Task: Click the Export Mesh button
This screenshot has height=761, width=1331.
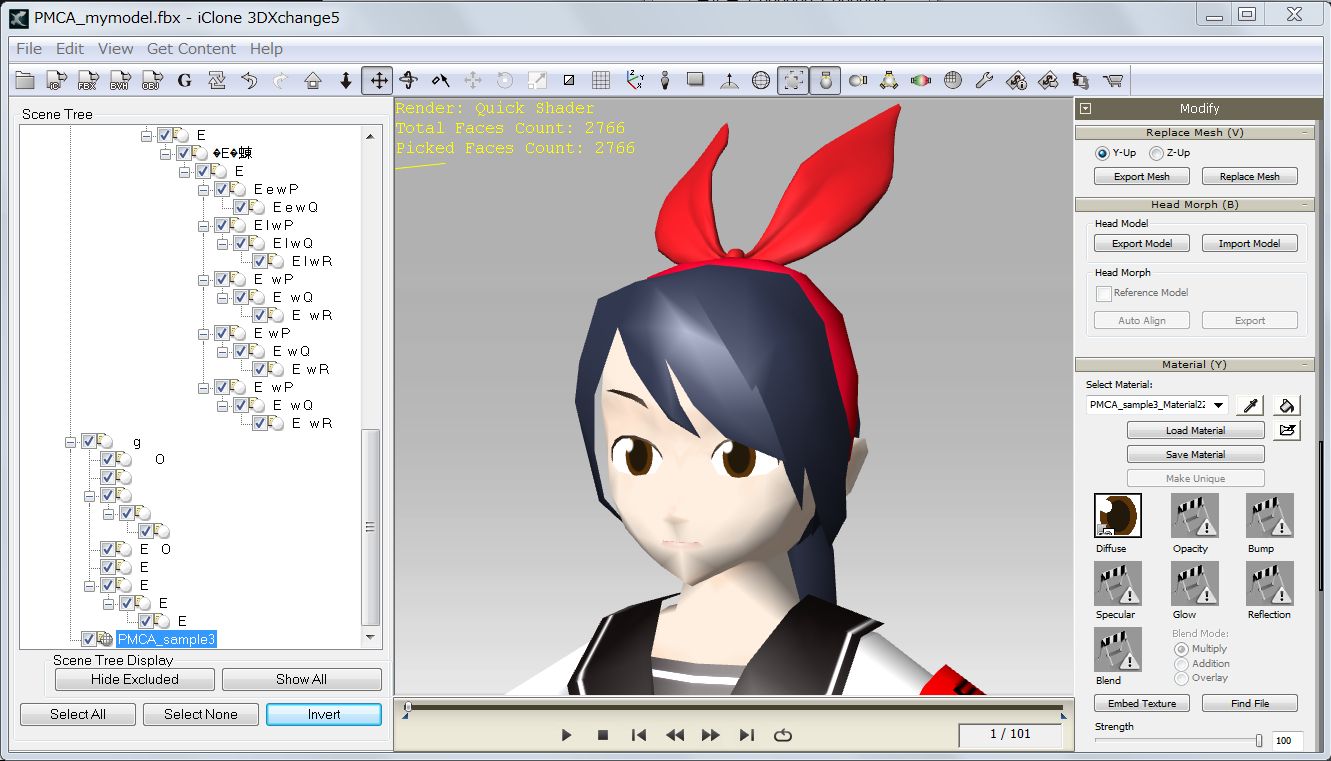Action: click(1141, 176)
